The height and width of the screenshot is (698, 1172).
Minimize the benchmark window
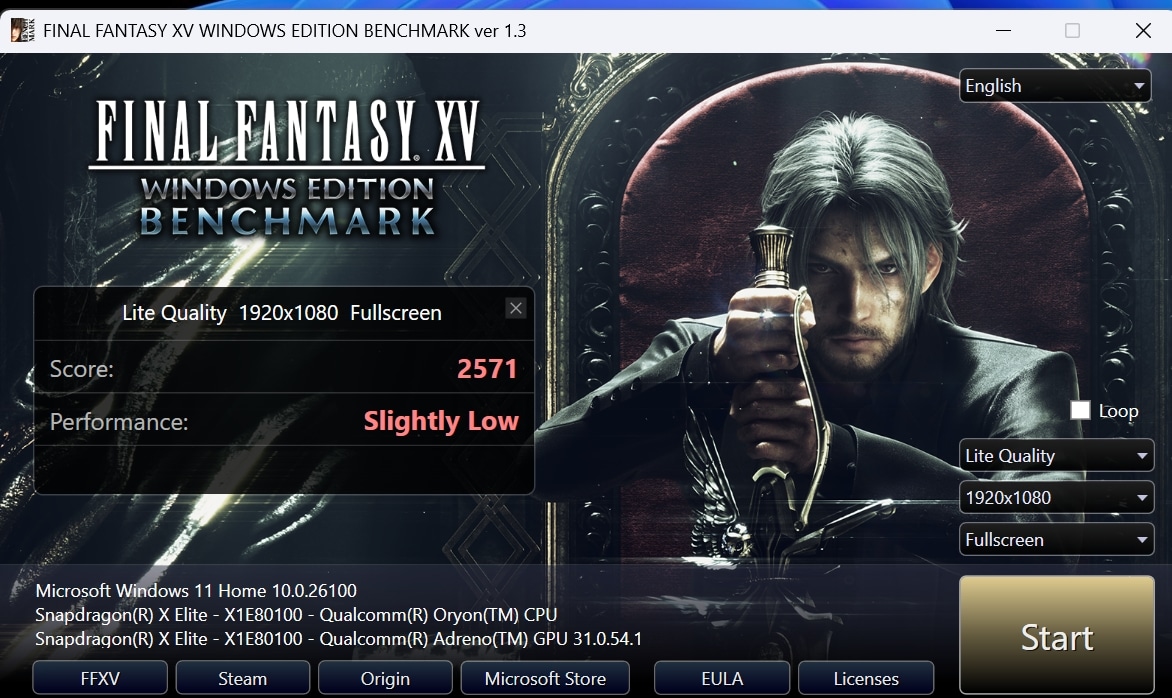pos(1001,30)
